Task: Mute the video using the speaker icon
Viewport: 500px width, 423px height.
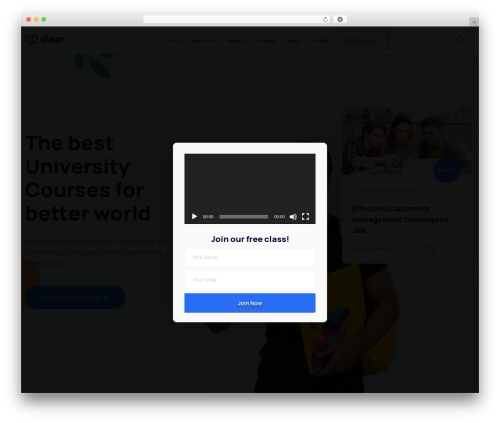Action: tap(293, 217)
